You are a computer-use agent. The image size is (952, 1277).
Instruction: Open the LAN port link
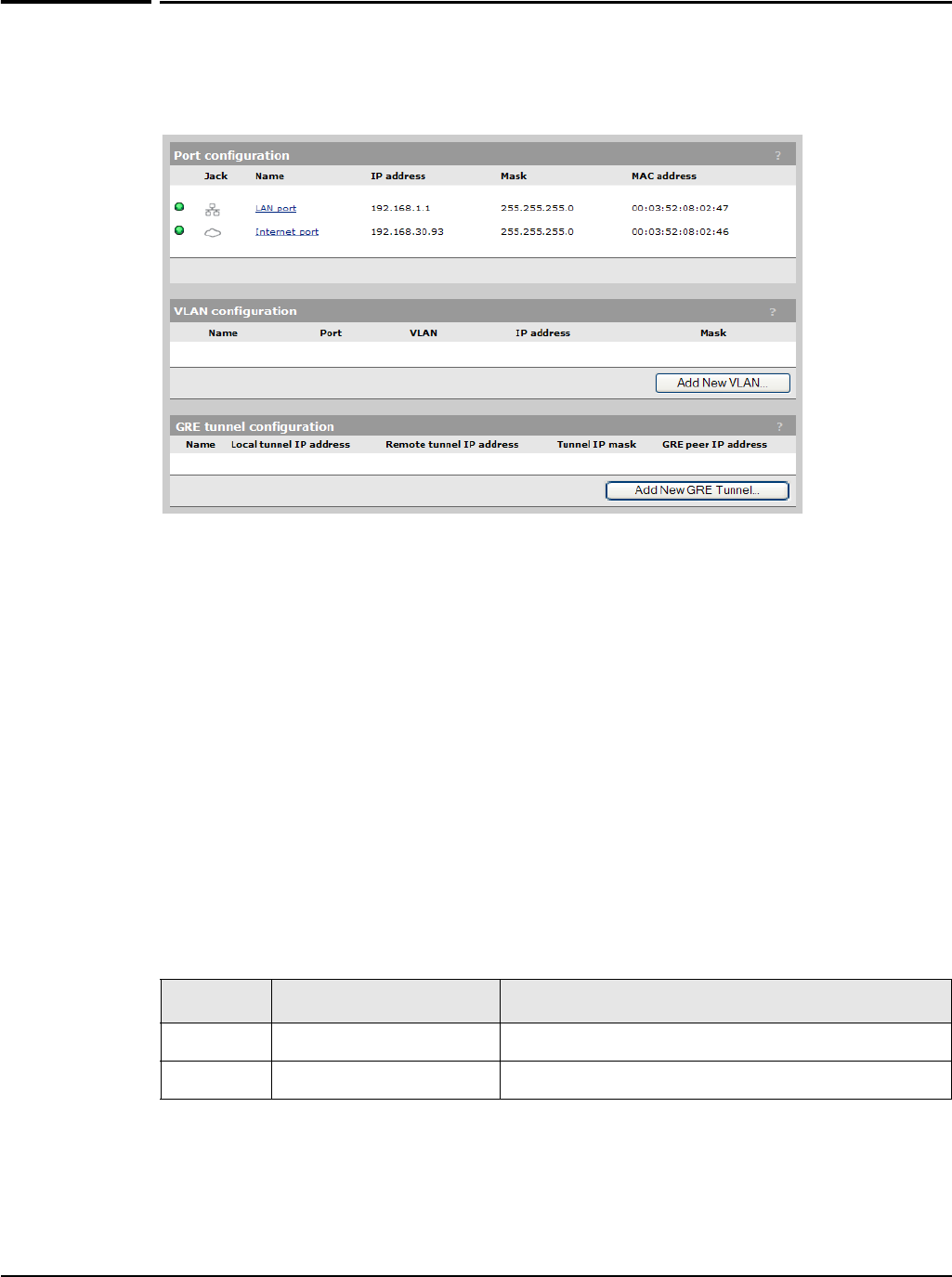[276, 208]
